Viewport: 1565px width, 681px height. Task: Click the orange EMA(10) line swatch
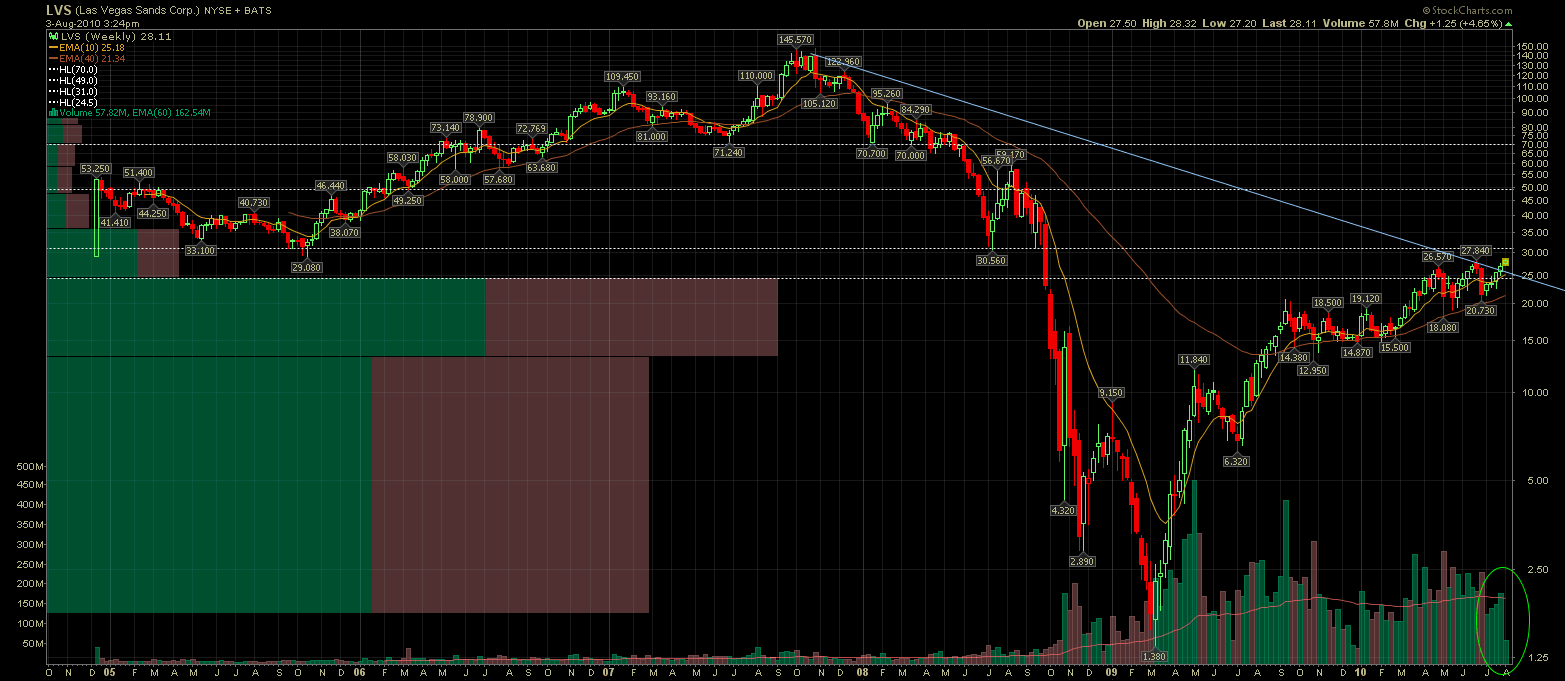click(x=53, y=46)
